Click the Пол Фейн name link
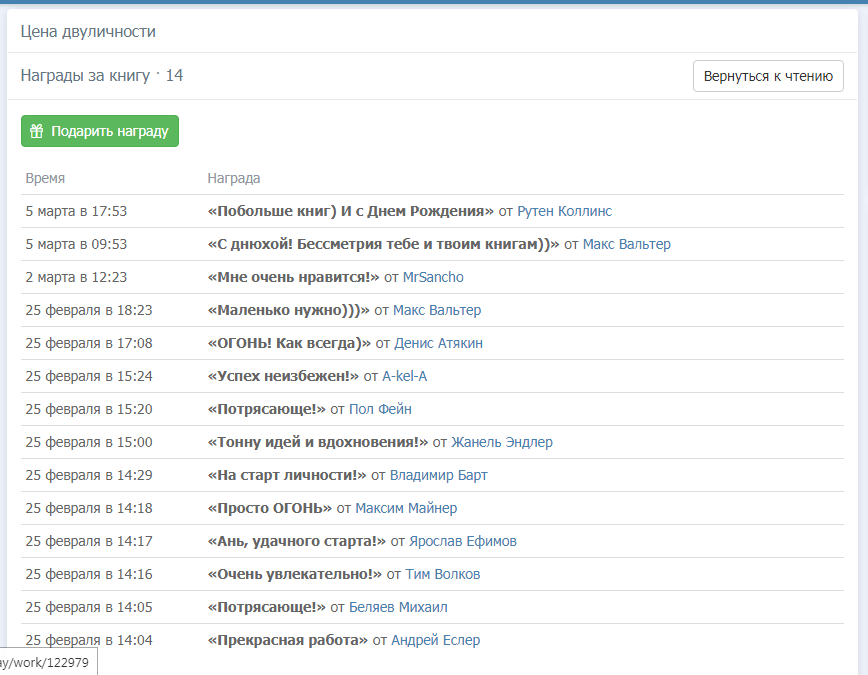The height and width of the screenshot is (675, 868). coord(380,409)
